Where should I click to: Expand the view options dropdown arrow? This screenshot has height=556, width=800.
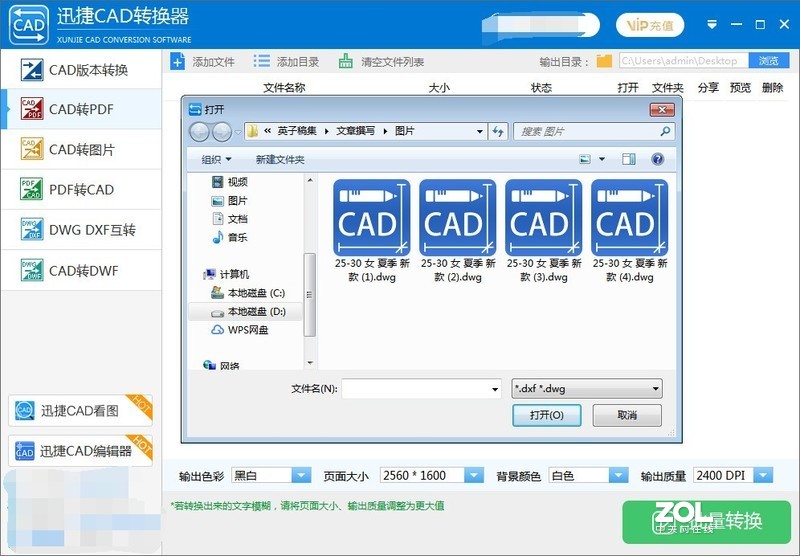pyautogui.click(x=602, y=160)
